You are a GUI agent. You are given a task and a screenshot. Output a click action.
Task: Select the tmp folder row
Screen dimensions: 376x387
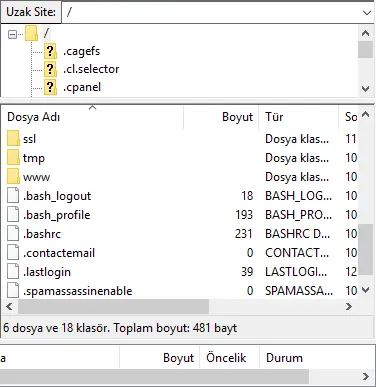(x=180, y=158)
